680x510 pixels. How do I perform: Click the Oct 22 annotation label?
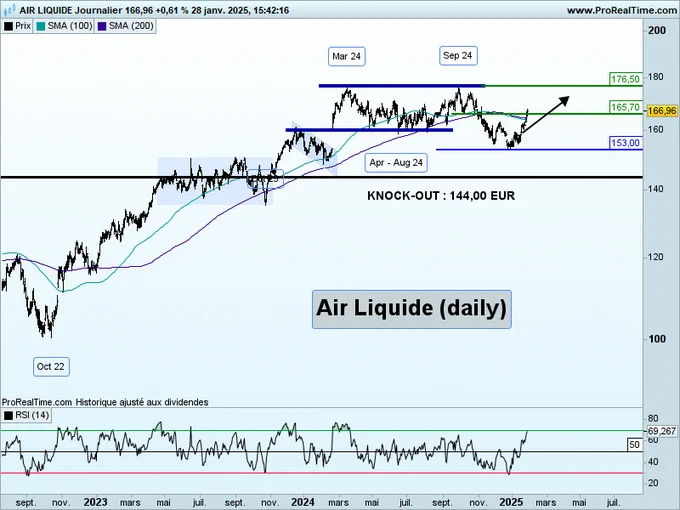51,367
